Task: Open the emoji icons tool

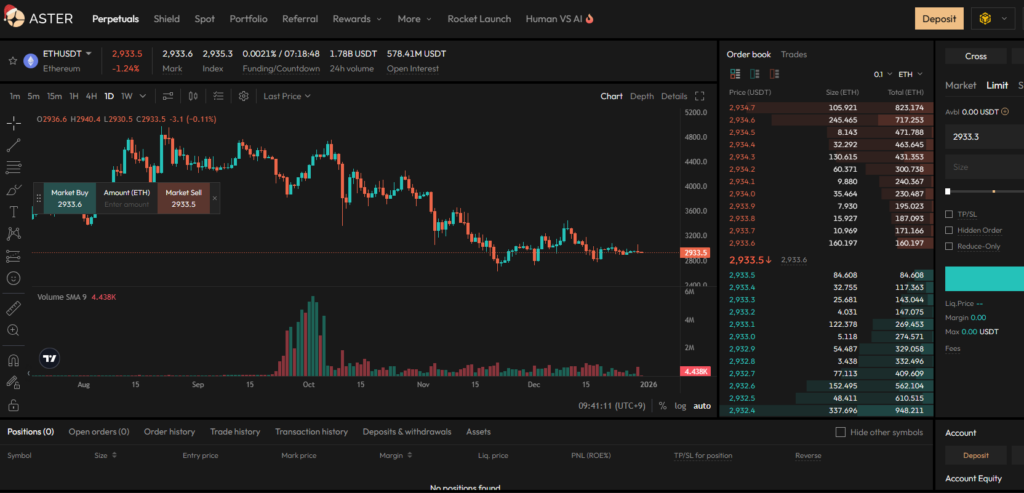Action: [x=13, y=278]
